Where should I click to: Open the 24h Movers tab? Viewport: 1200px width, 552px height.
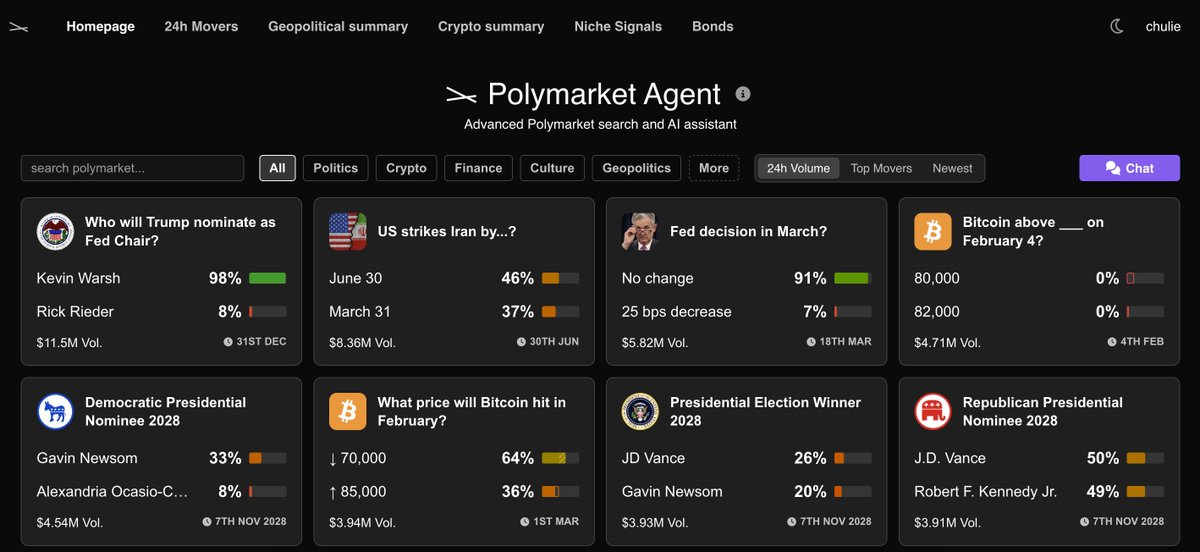[201, 27]
